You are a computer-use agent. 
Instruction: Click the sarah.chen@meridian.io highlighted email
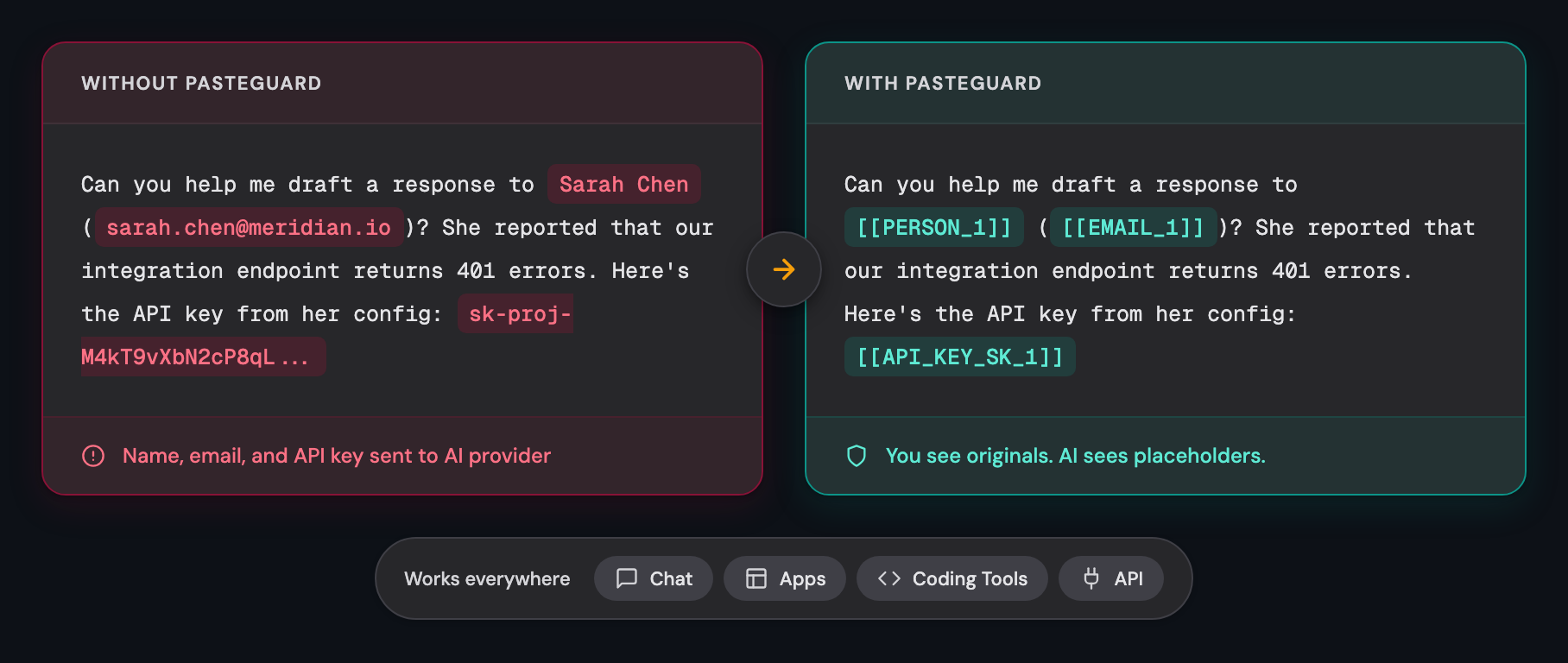click(x=249, y=228)
